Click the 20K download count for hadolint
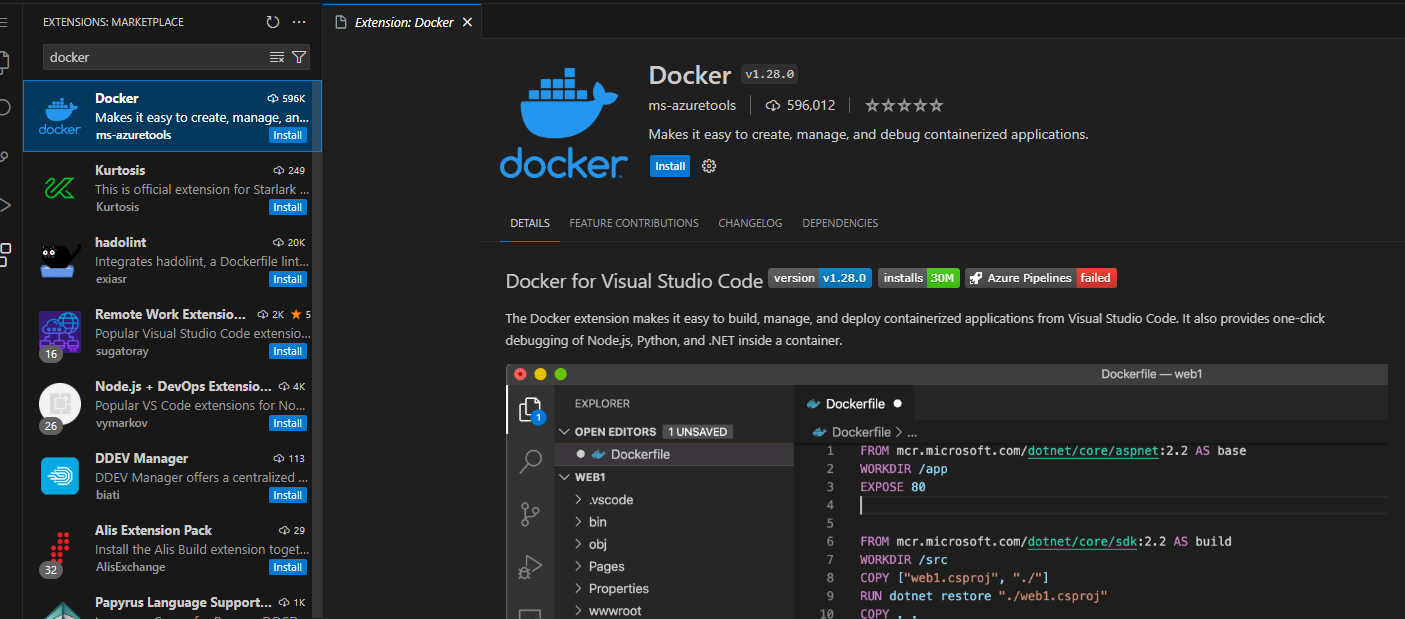The image size is (1405, 619). point(289,243)
